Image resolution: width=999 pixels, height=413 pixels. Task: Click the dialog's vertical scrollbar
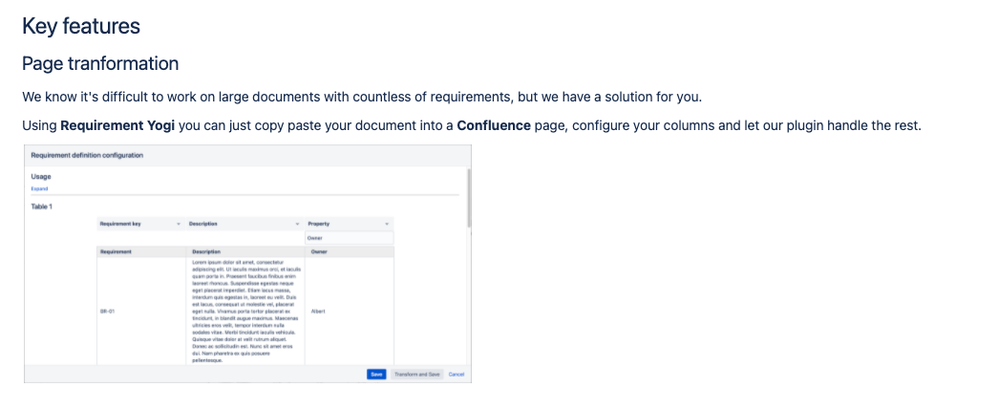point(470,198)
